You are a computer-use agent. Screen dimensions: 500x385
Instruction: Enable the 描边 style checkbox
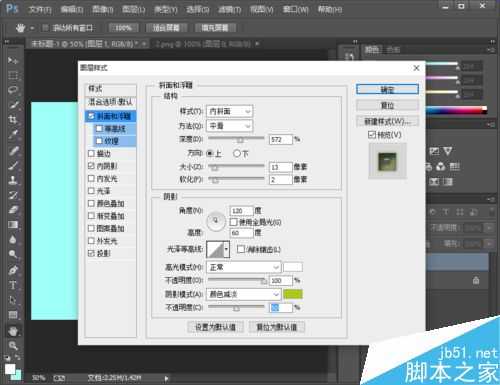[x=91, y=153]
